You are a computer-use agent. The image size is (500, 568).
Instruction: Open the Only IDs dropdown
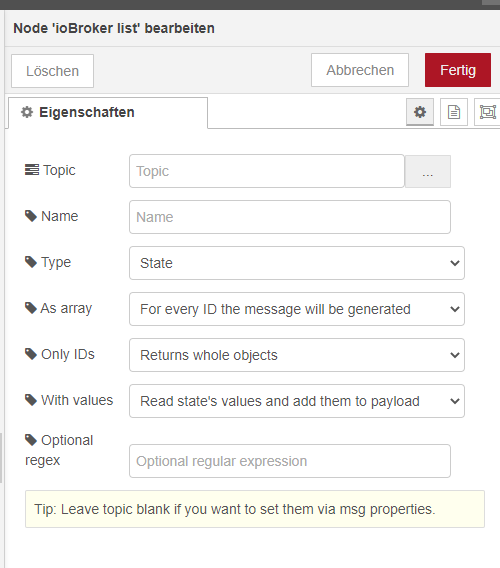(297, 355)
